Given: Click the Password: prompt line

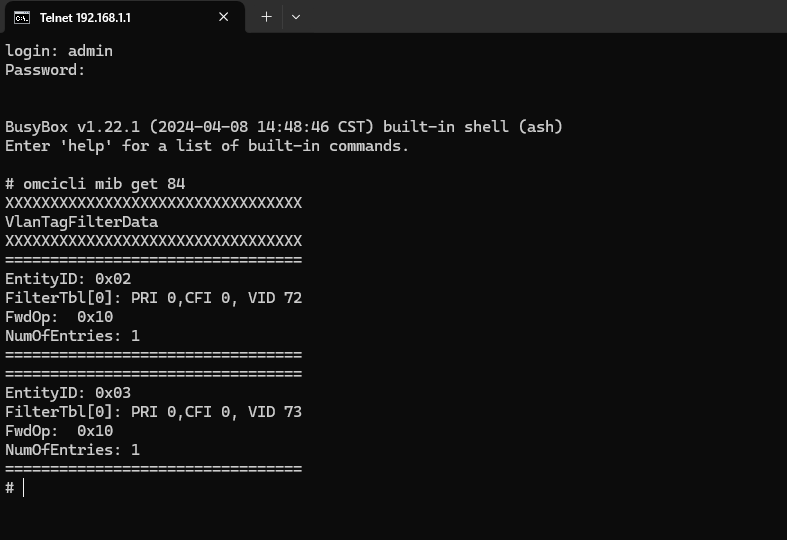Looking at the screenshot, I should click(x=45, y=70).
